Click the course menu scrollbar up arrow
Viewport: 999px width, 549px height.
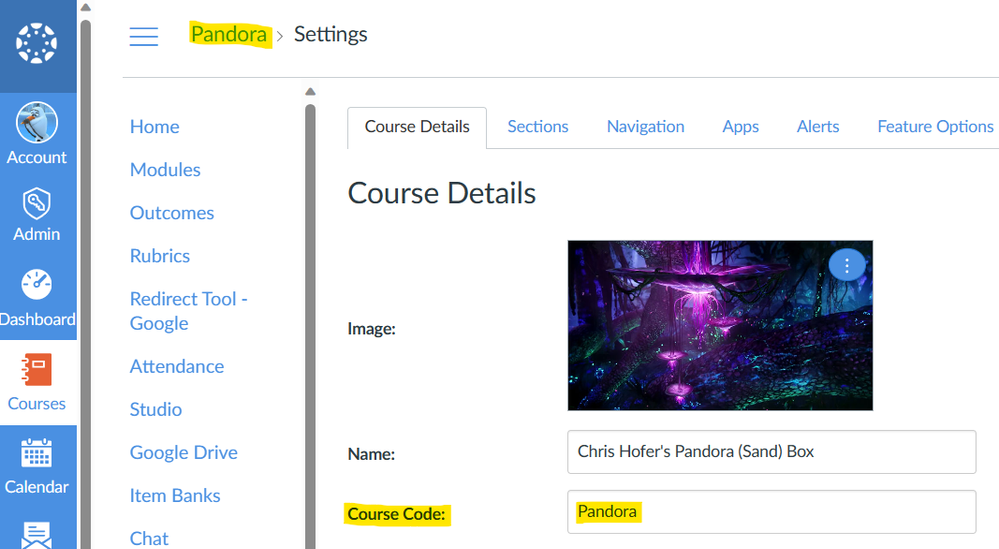pos(310,92)
